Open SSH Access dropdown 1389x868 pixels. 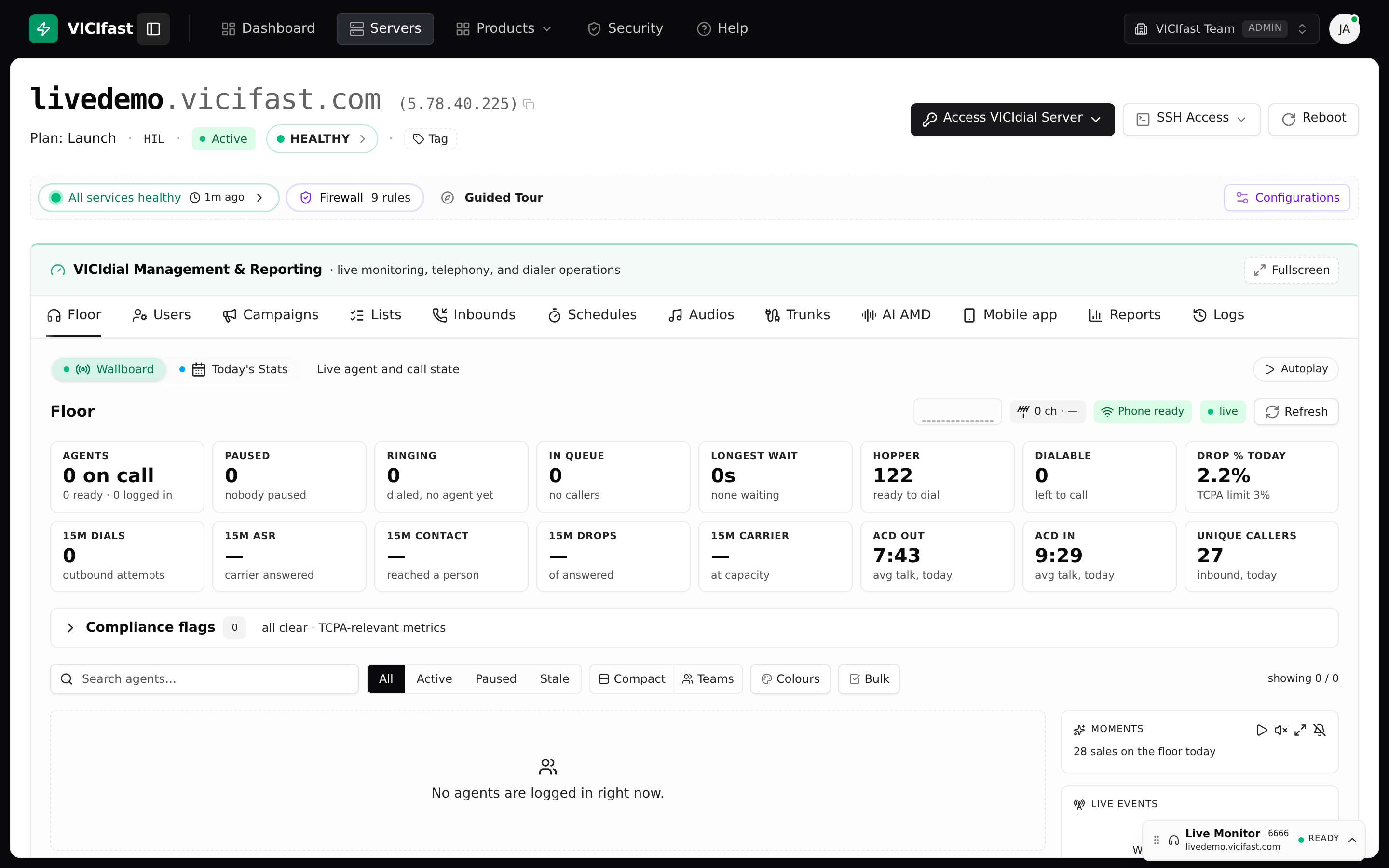click(1191, 119)
